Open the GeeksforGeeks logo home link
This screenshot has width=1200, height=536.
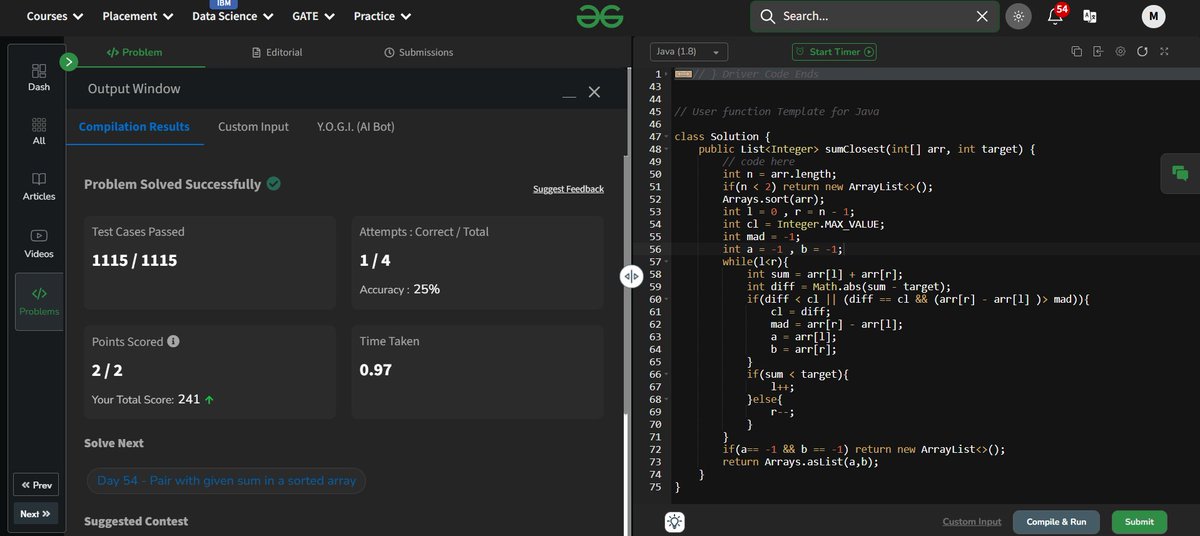pyautogui.click(x=599, y=16)
